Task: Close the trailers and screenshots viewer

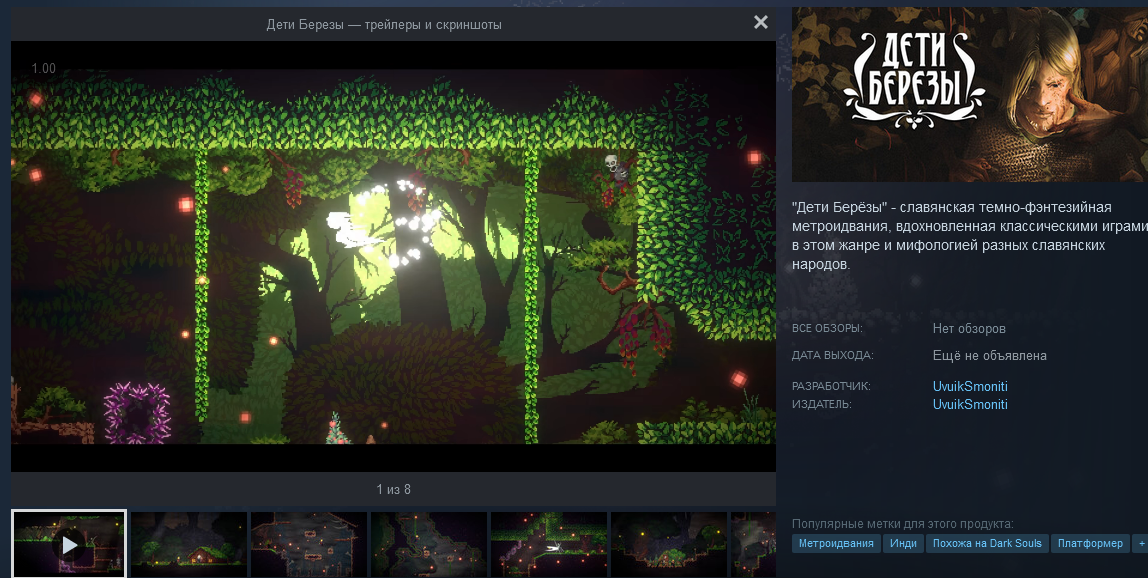Action: [x=761, y=22]
